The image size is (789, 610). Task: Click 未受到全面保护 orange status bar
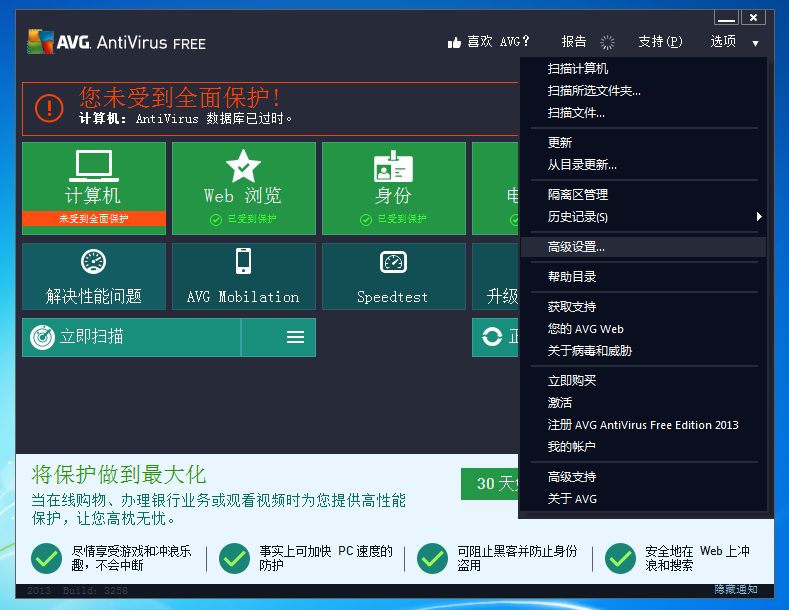(94, 218)
